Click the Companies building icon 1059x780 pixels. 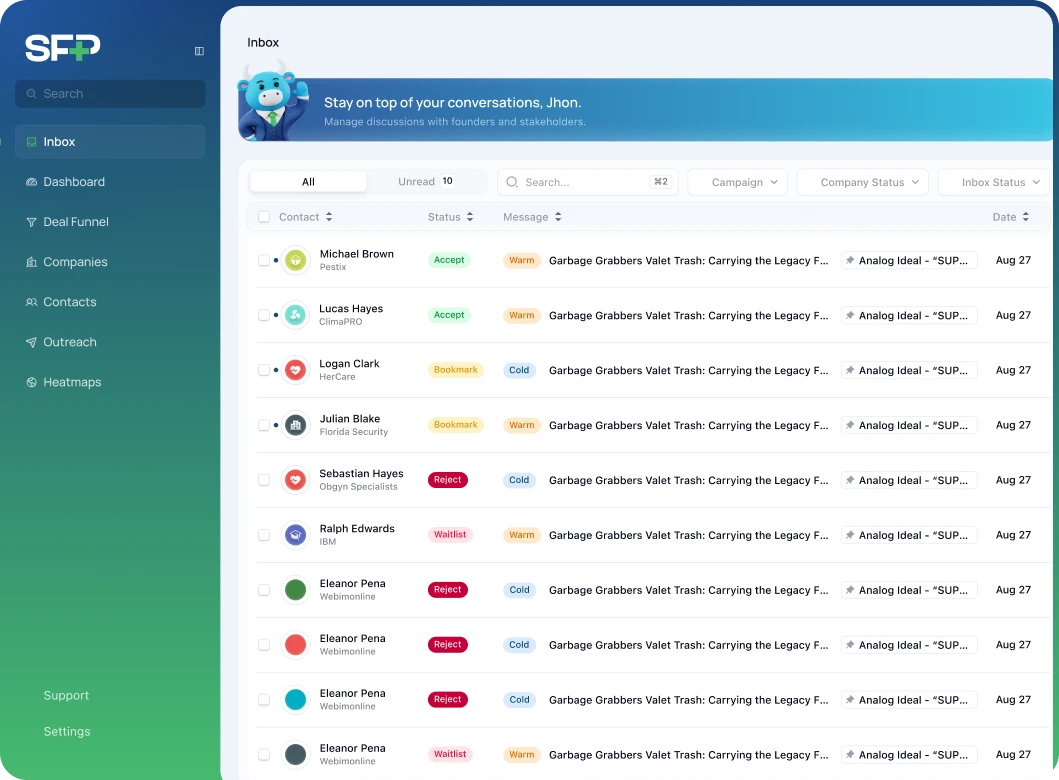(32, 262)
